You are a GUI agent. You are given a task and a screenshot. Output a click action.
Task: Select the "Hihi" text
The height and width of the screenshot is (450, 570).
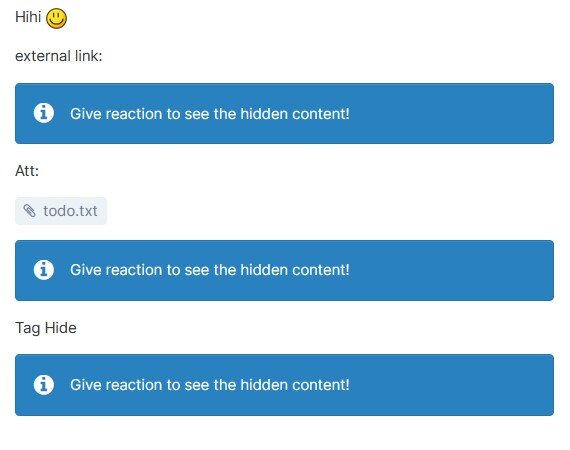click(28, 17)
